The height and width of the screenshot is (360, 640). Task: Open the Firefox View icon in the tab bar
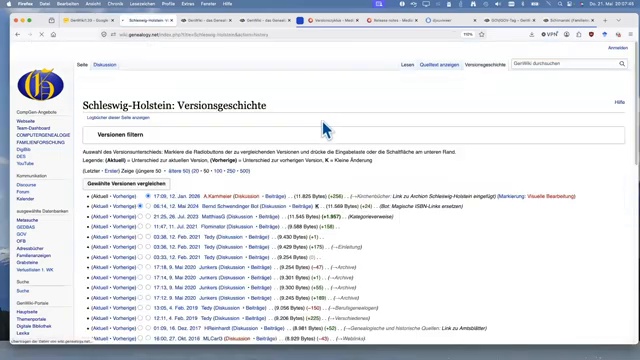(51, 20)
